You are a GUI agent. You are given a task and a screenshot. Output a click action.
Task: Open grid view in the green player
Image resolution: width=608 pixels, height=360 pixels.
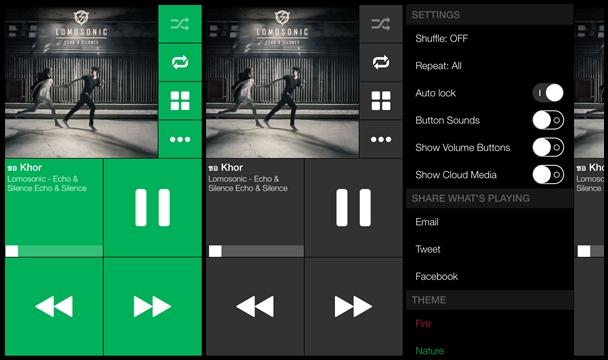point(180,100)
